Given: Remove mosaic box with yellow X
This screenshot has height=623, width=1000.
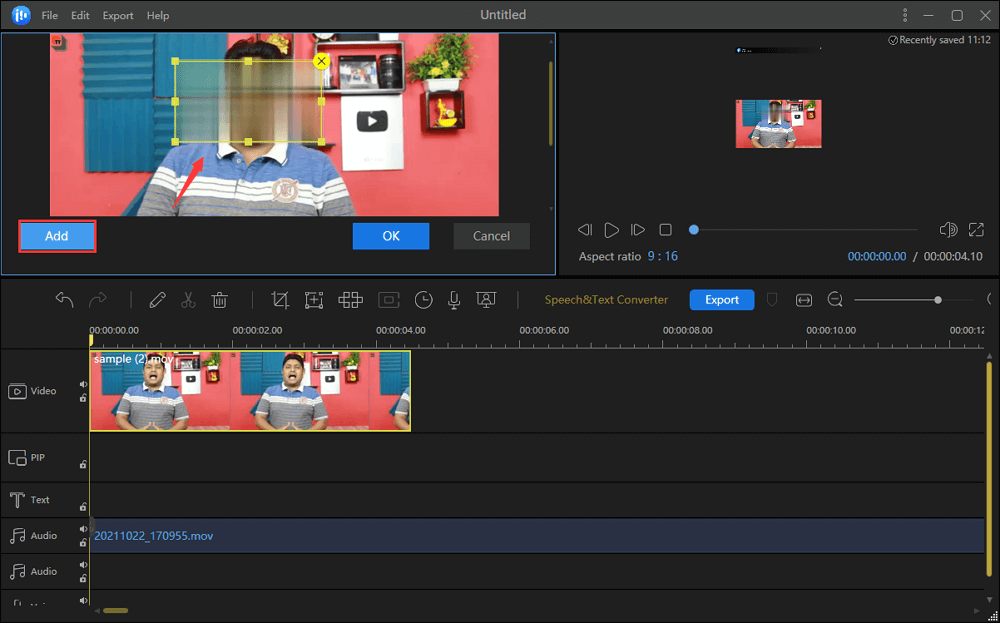Looking at the screenshot, I should 321,61.
